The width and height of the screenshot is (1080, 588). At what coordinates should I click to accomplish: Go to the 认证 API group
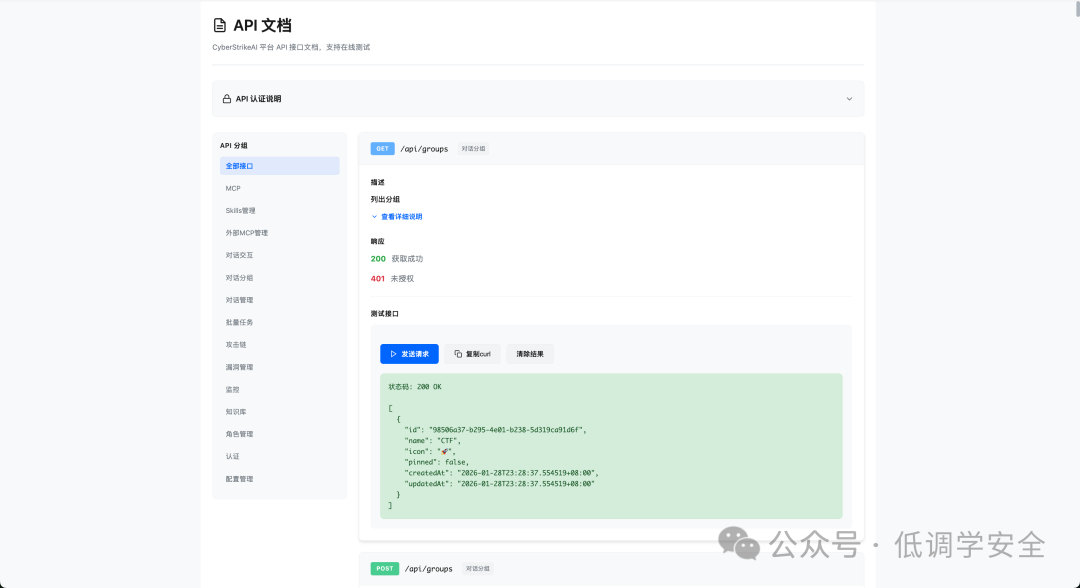280,456
